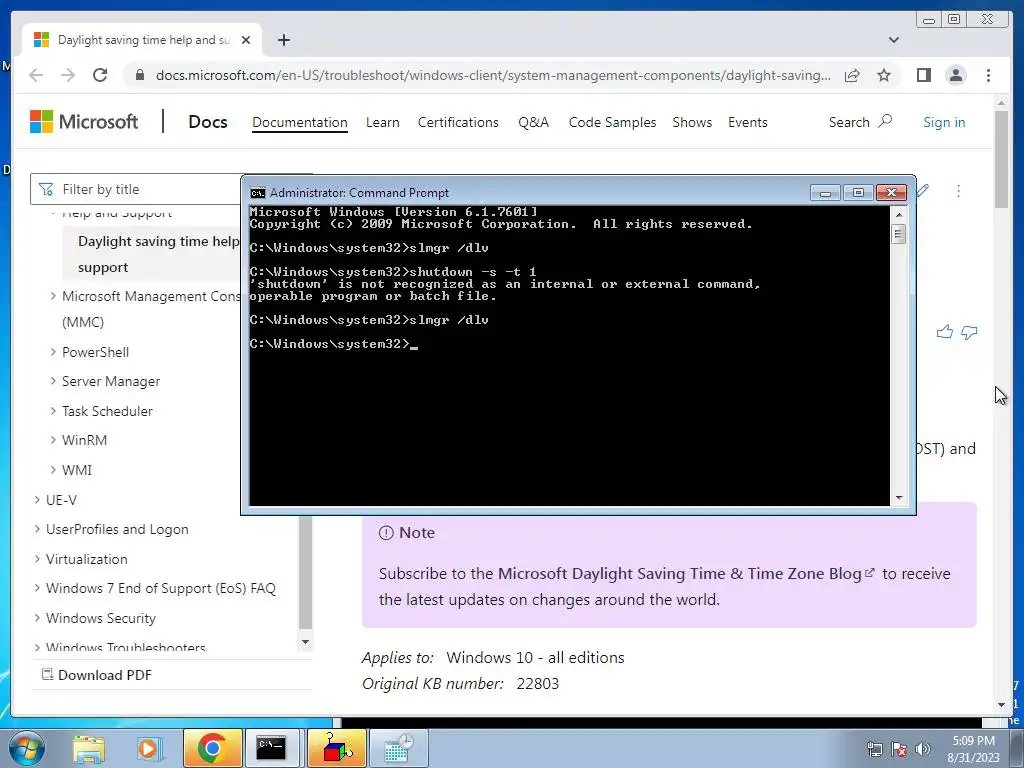The width and height of the screenshot is (1024, 768).
Task: Expand the WinRM node
Action: (53, 440)
